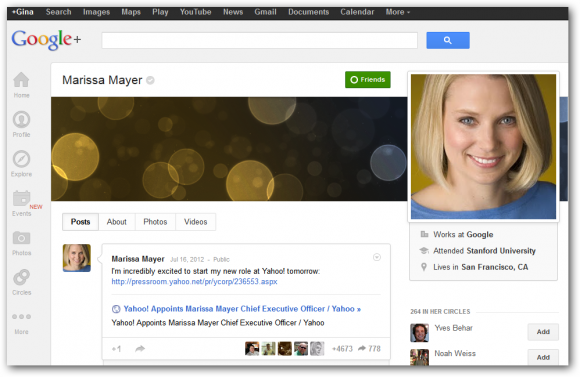Open Documents in the top bar
Image resolution: width=580 pixels, height=377 pixels.
308,12
